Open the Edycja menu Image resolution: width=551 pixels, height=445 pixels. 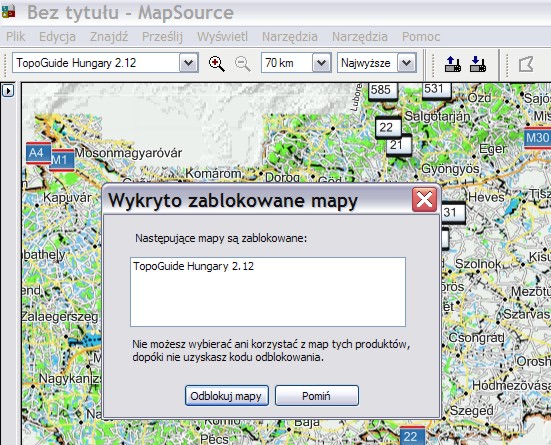[x=57, y=37]
